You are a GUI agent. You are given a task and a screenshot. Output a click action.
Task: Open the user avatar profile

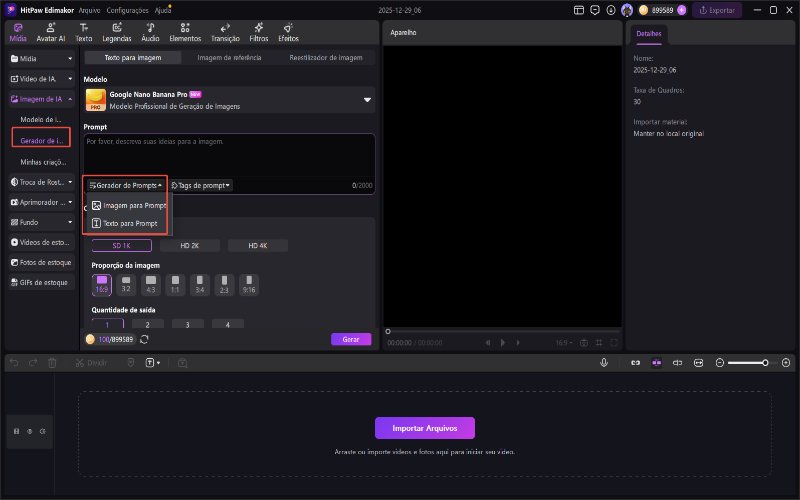[x=627, y=10]
